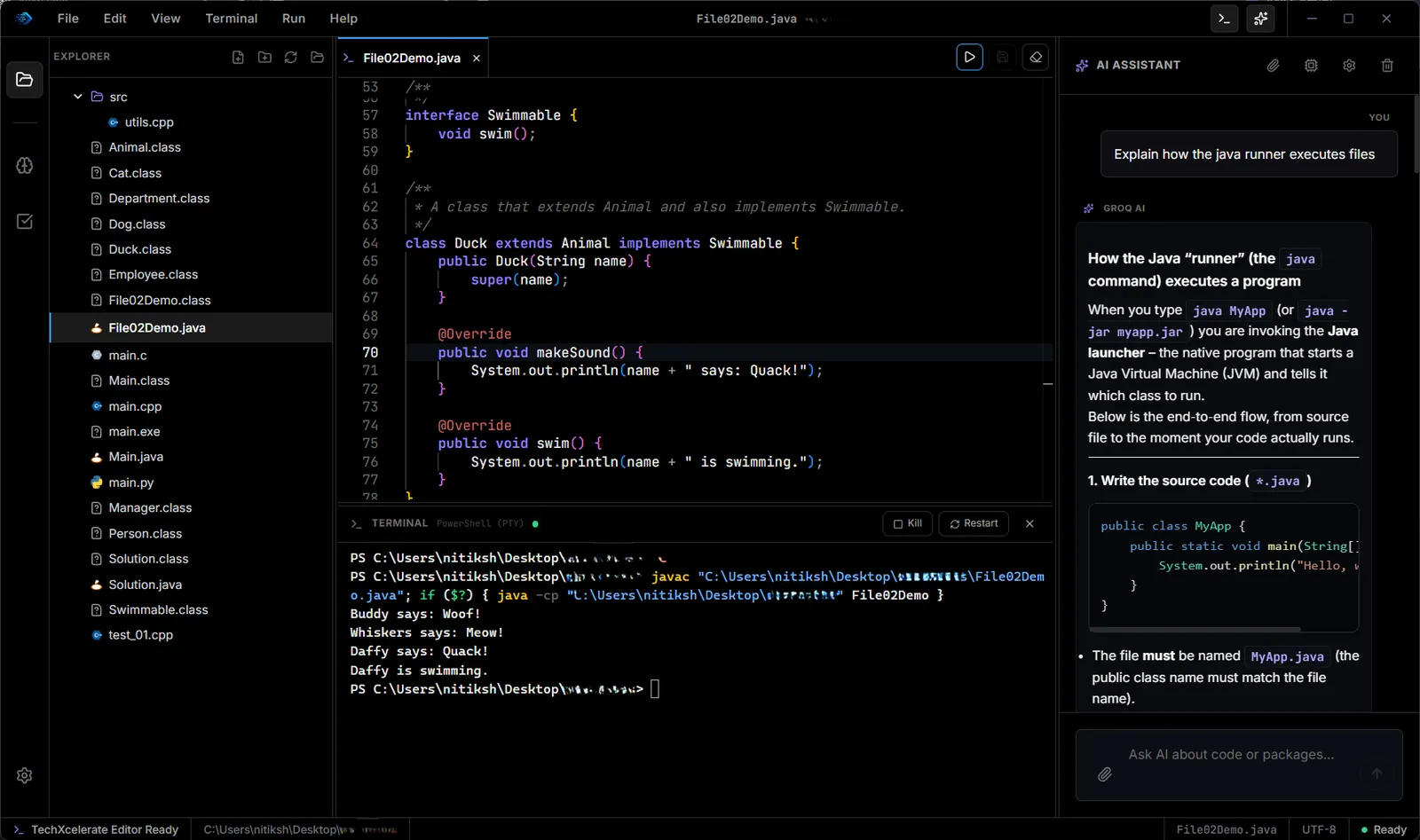Toggle the terminal panel icon in title bar
The width and height of the screenshot is (1420, 840).
1225,18
